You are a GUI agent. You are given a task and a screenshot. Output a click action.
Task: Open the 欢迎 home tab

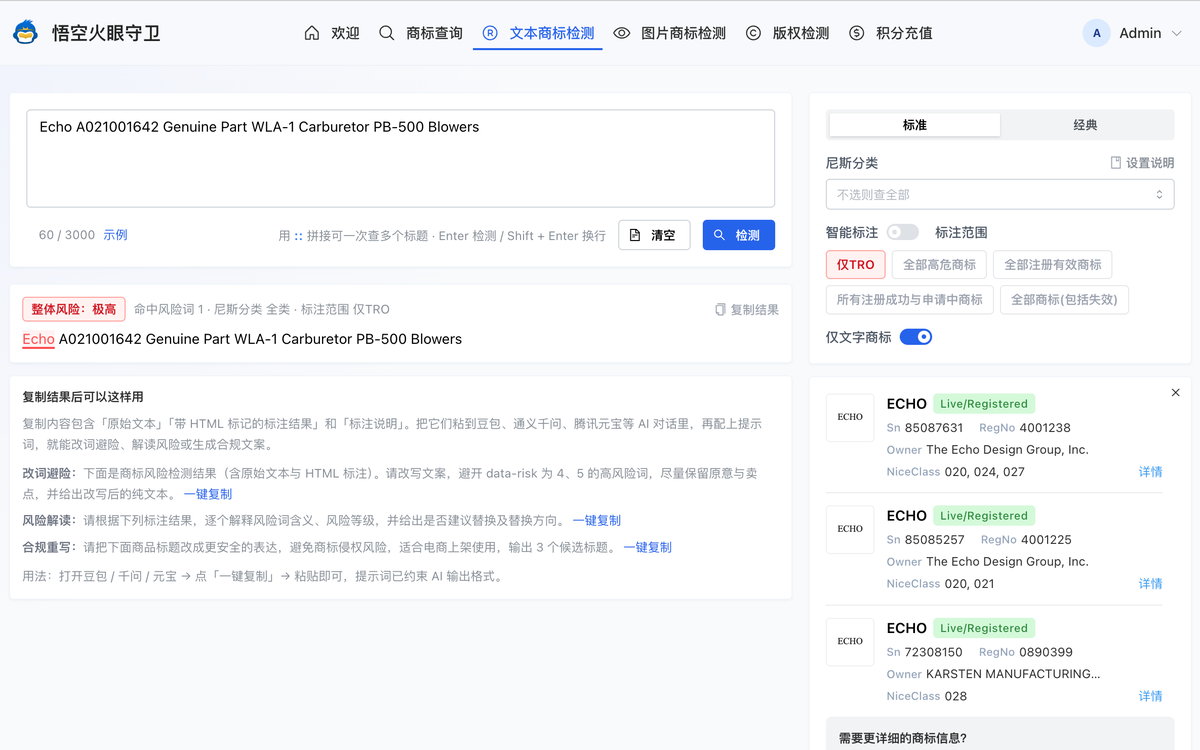tap(332, 33)
